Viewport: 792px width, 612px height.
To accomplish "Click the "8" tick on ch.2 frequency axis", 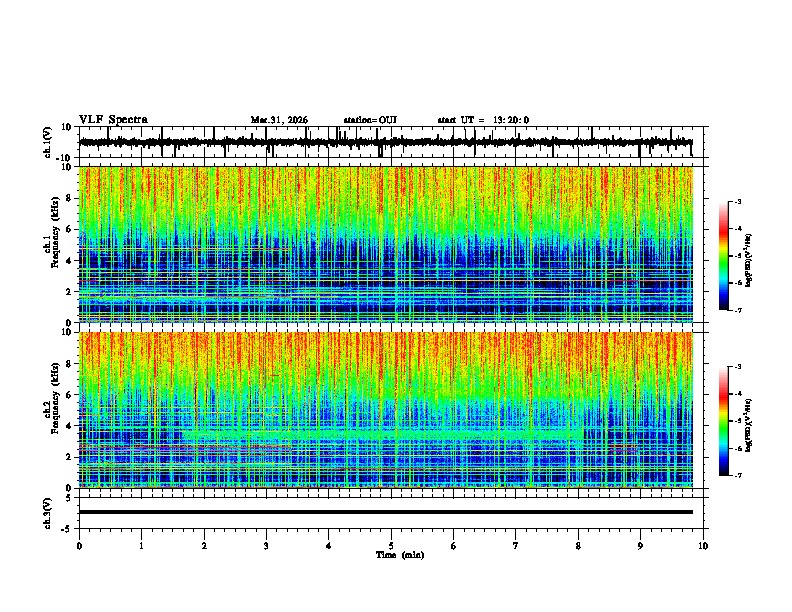I will click(x=70, y=364).
